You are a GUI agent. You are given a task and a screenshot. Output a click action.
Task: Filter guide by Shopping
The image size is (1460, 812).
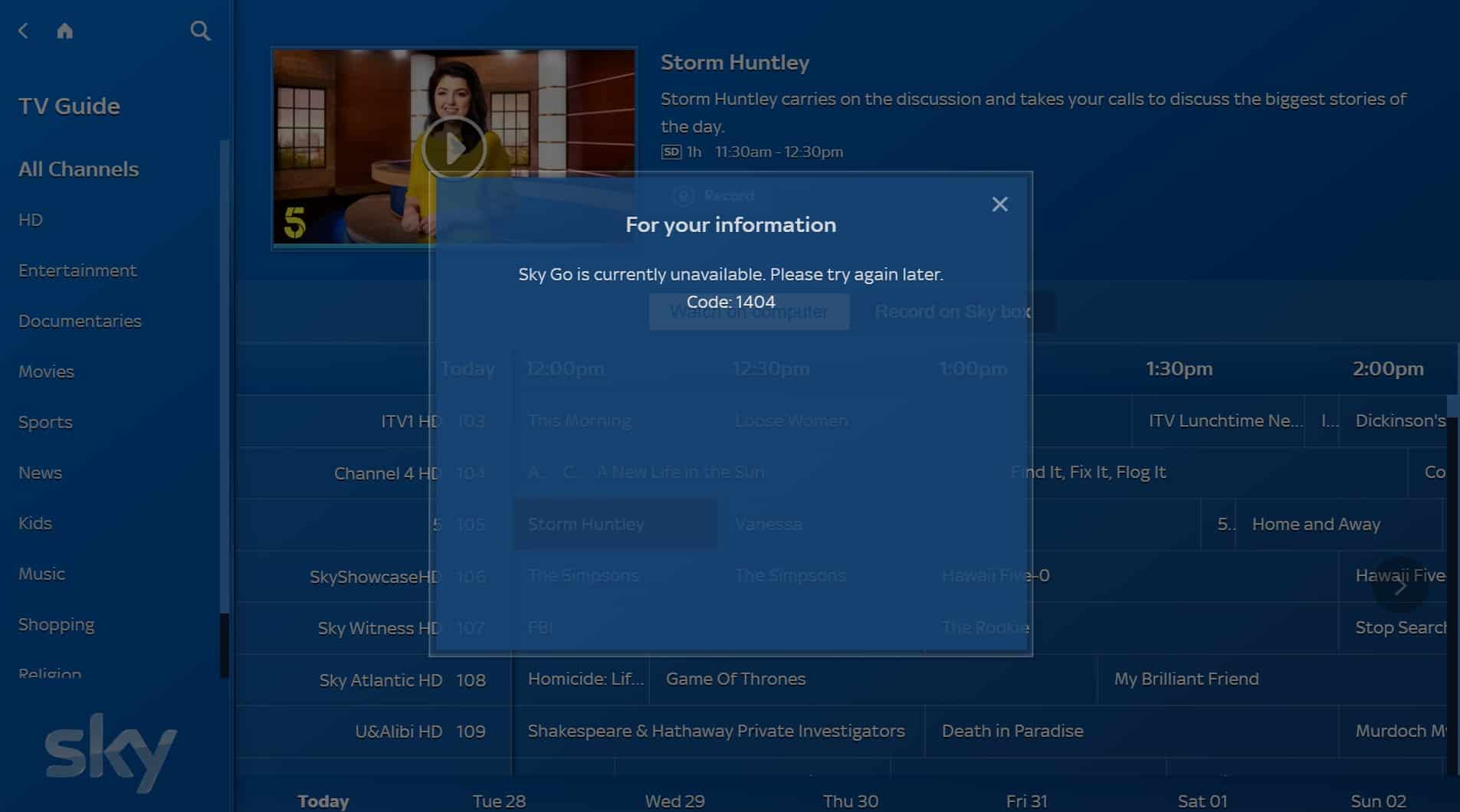(x=56, y=625)
